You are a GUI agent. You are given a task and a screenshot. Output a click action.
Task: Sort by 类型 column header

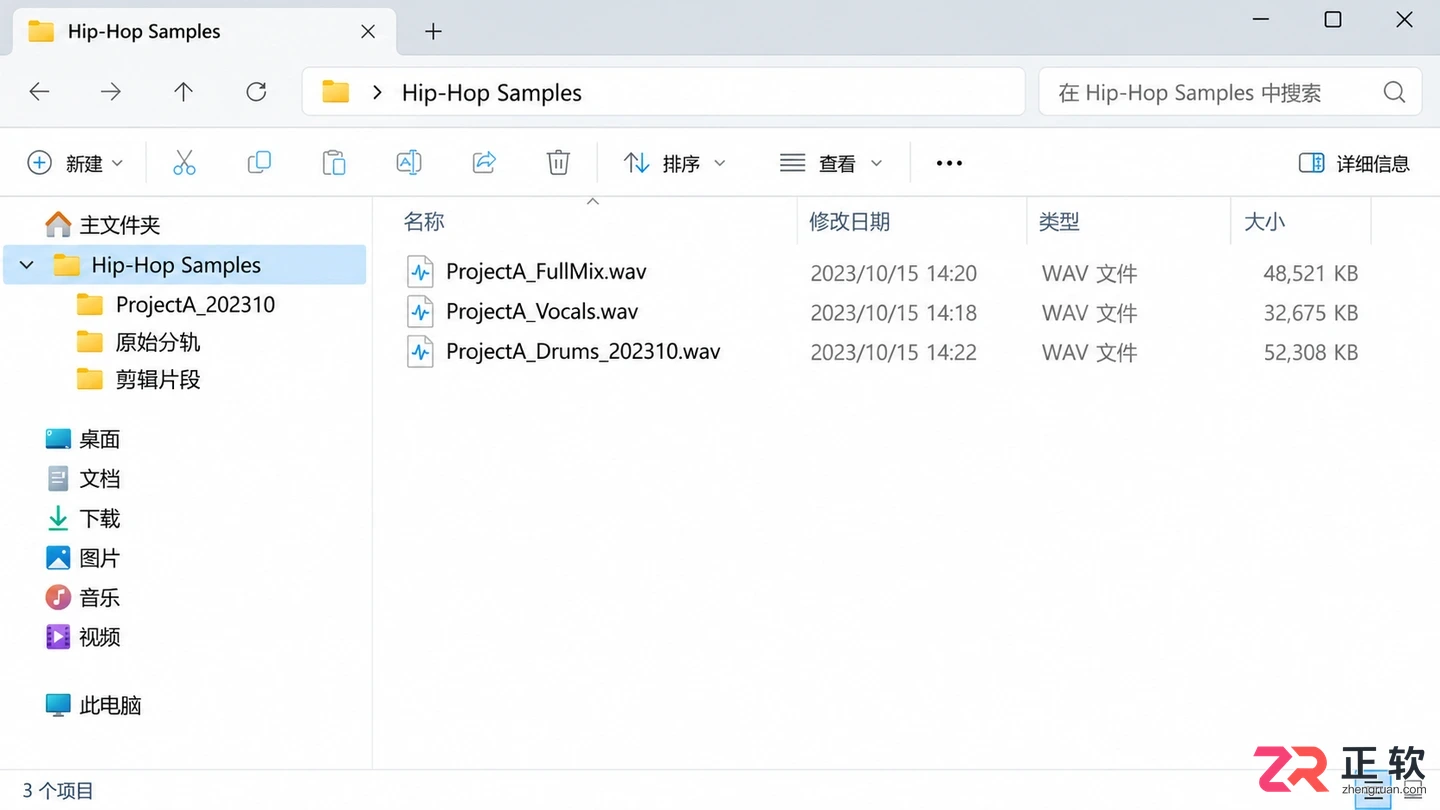(1059, 221)
